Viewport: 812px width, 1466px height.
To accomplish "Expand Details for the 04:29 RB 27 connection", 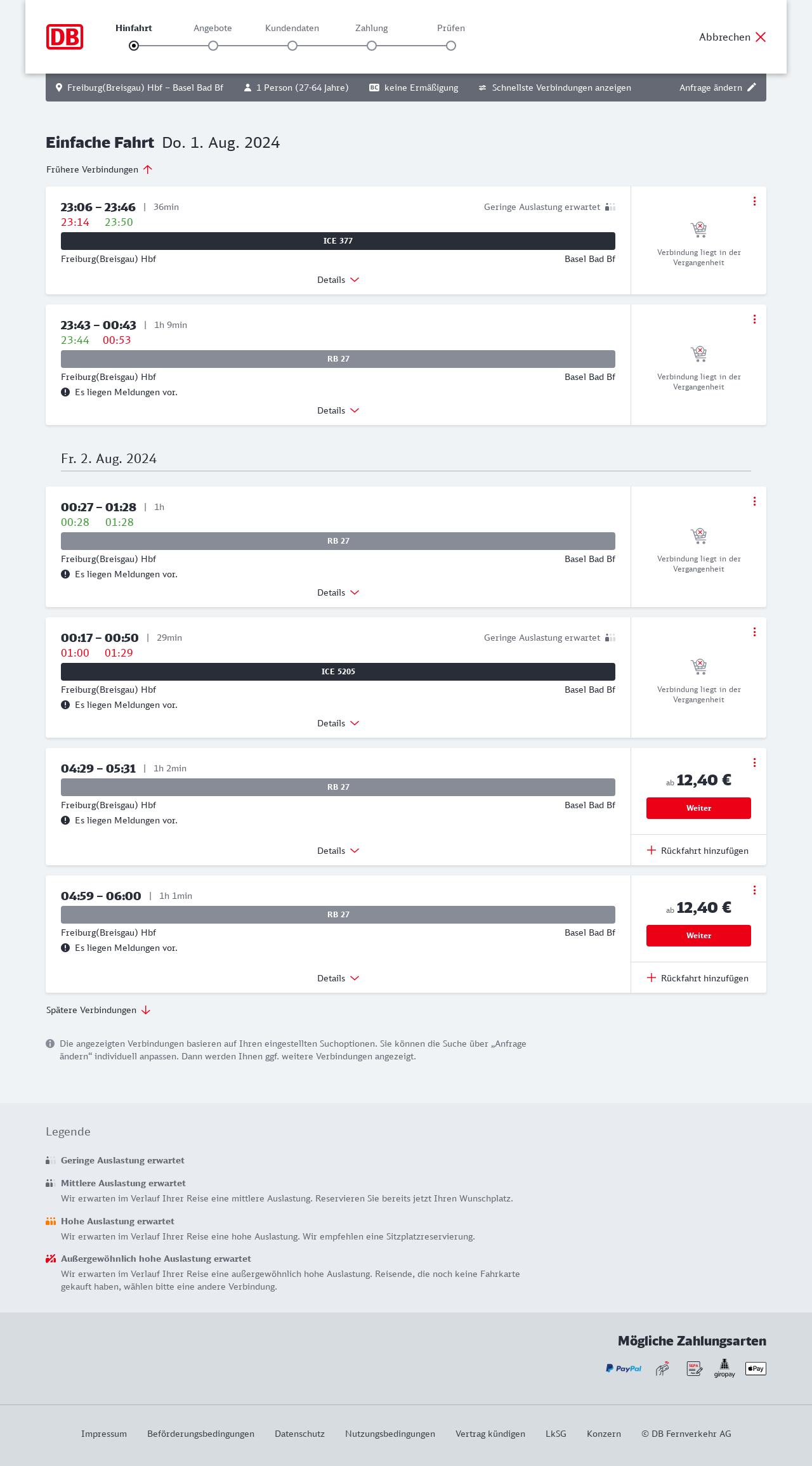I will (338, 851).
